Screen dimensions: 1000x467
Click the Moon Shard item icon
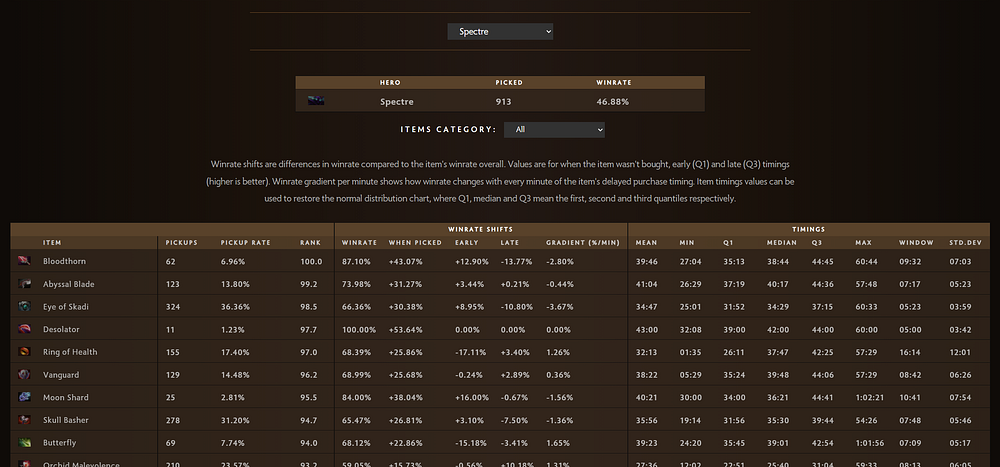[x=24, y=397]
